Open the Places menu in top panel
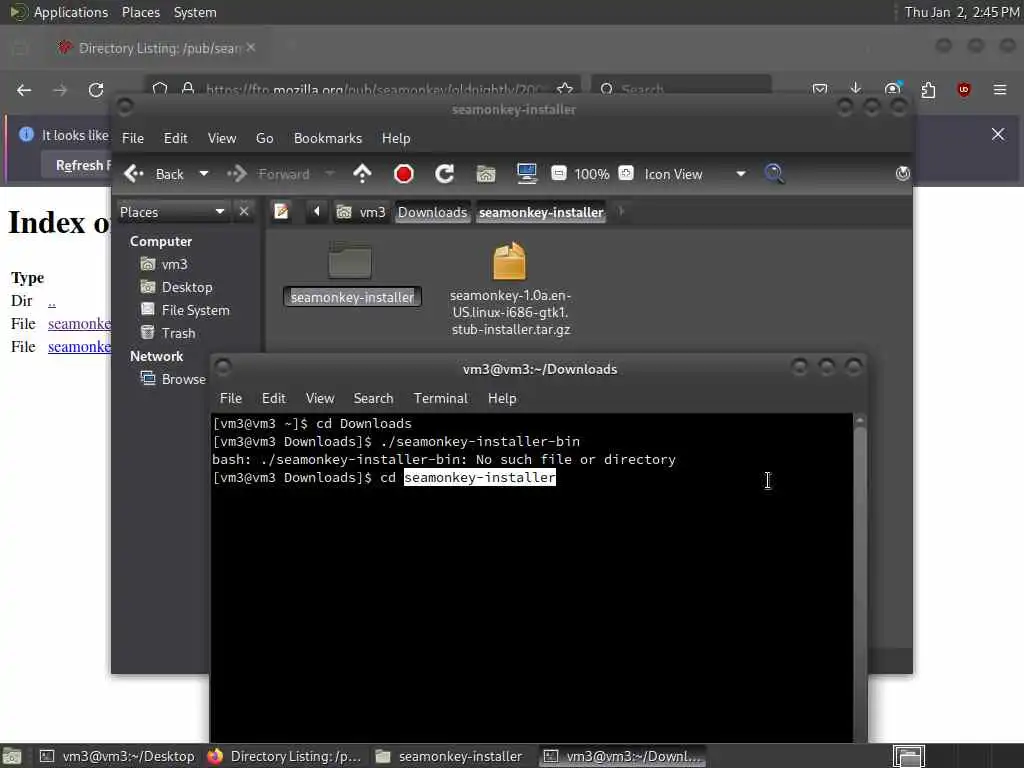Screen dimensions: 1024x768 (x=140, y=12)
